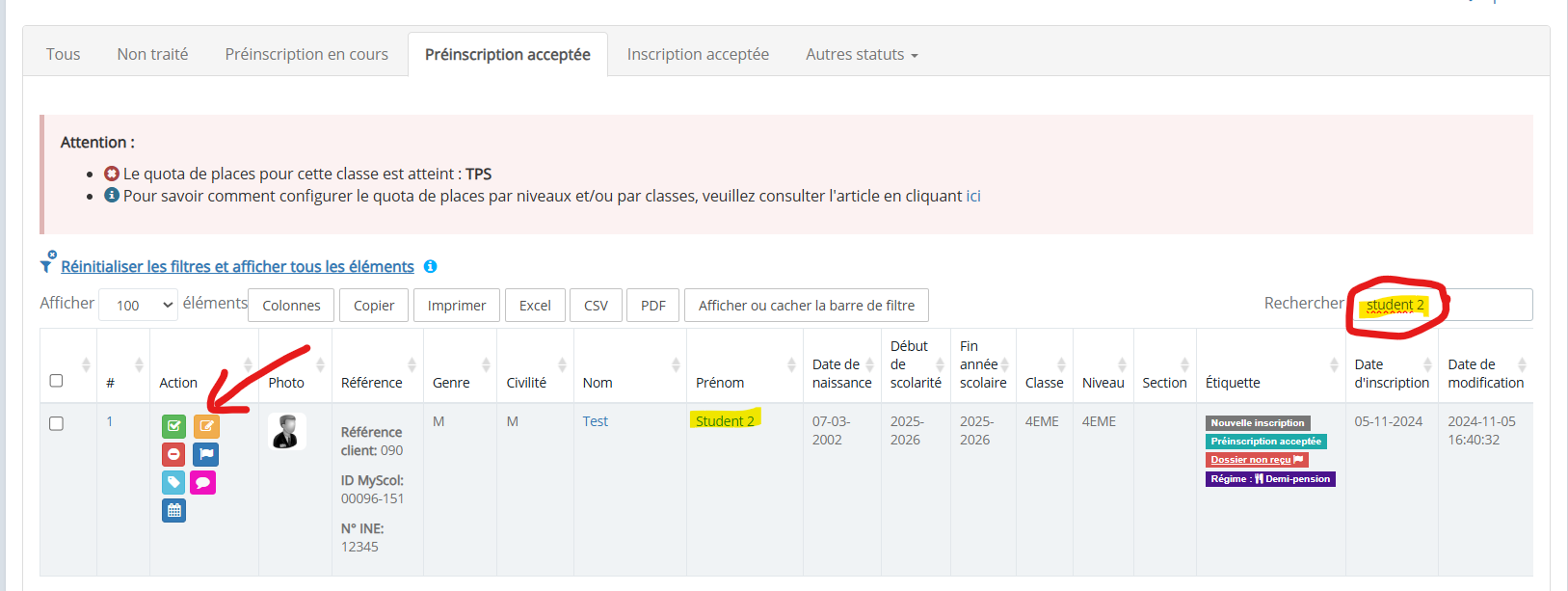Open the Afficher entries count dropdown
The image size is (1568, 591).
point(138,305)
